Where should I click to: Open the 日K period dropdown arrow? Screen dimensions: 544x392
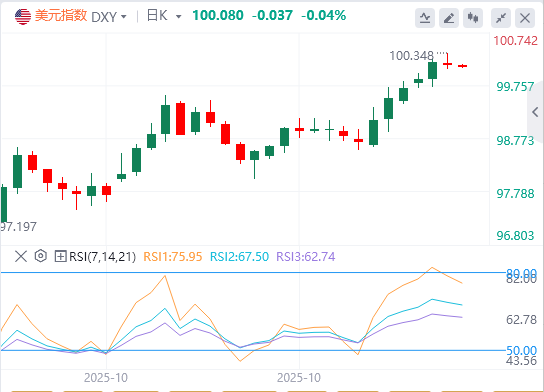tap(179, 16)
